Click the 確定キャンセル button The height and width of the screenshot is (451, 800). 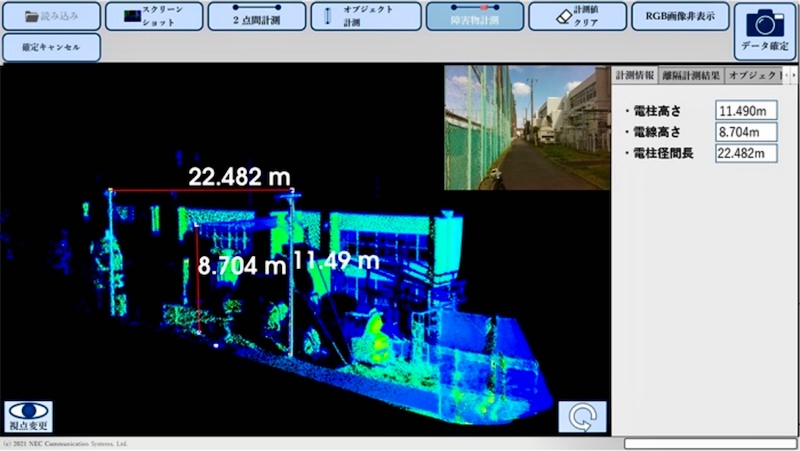pyautogui.click(x=51, y=47)
